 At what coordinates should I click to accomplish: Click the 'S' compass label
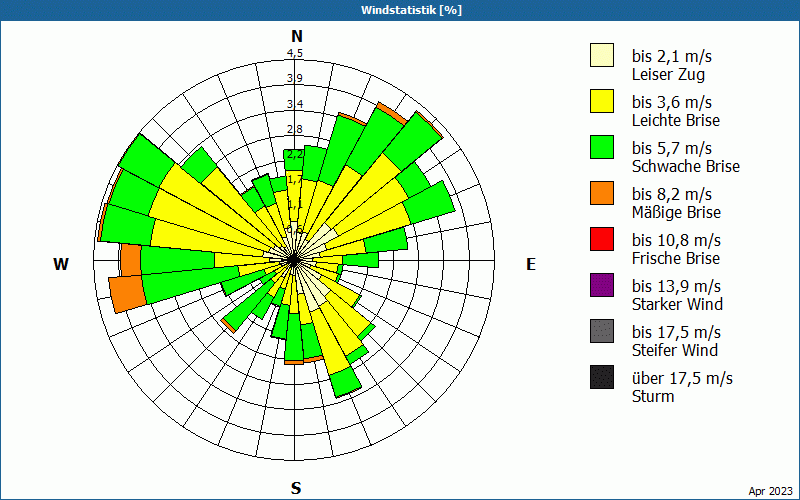click(x=296, y=488)
